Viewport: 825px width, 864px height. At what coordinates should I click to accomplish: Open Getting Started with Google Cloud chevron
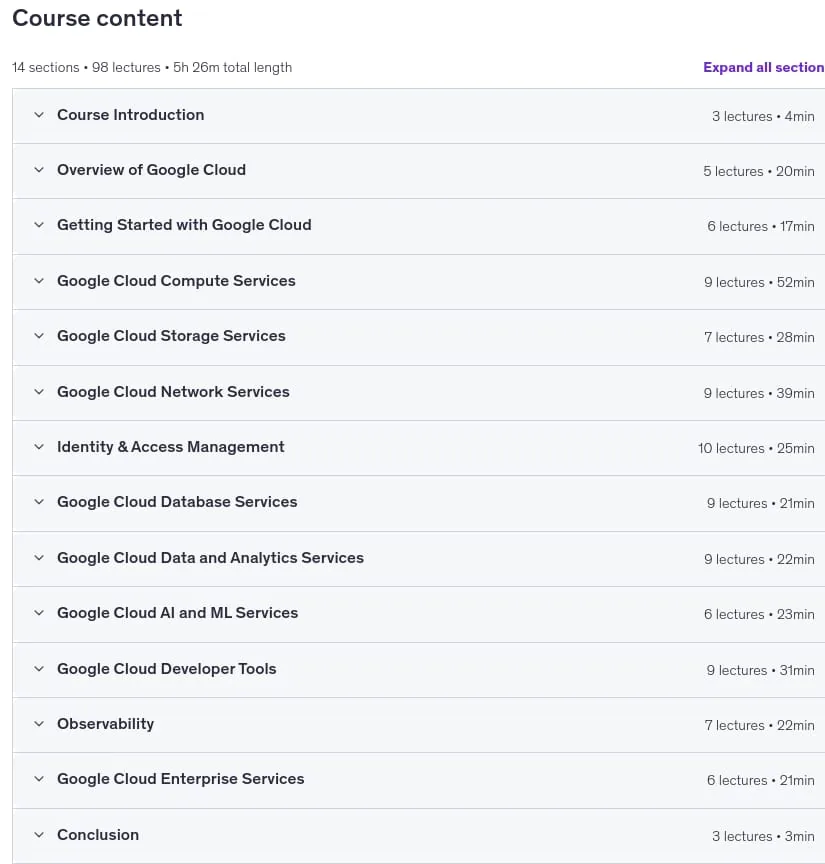39,225
